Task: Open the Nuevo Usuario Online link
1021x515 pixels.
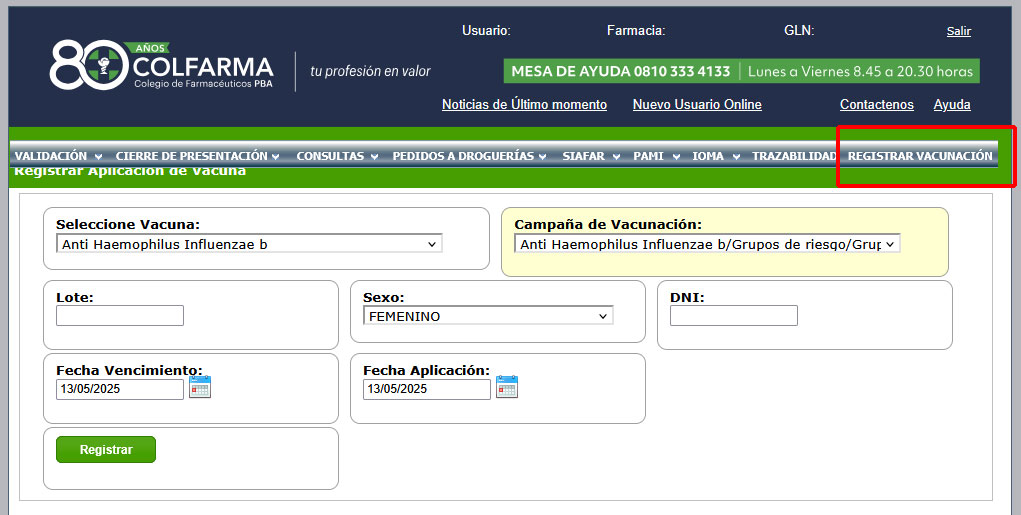Action: 697,104
